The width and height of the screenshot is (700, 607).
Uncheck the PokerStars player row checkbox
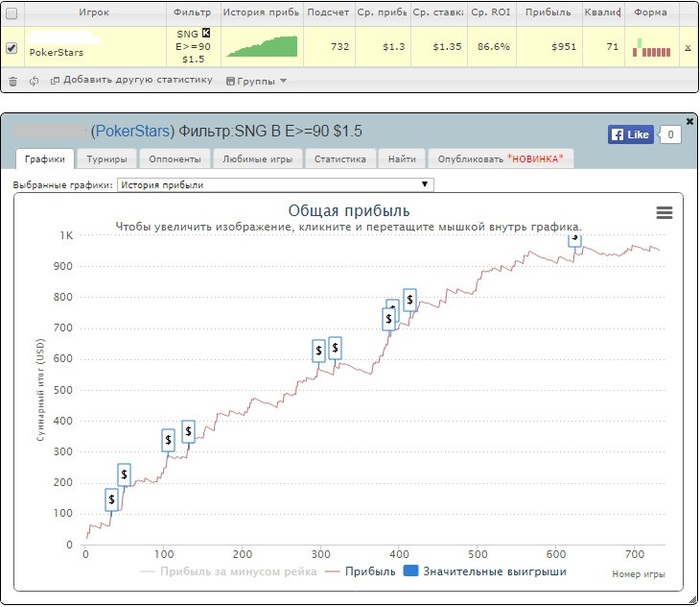[12, 47]
